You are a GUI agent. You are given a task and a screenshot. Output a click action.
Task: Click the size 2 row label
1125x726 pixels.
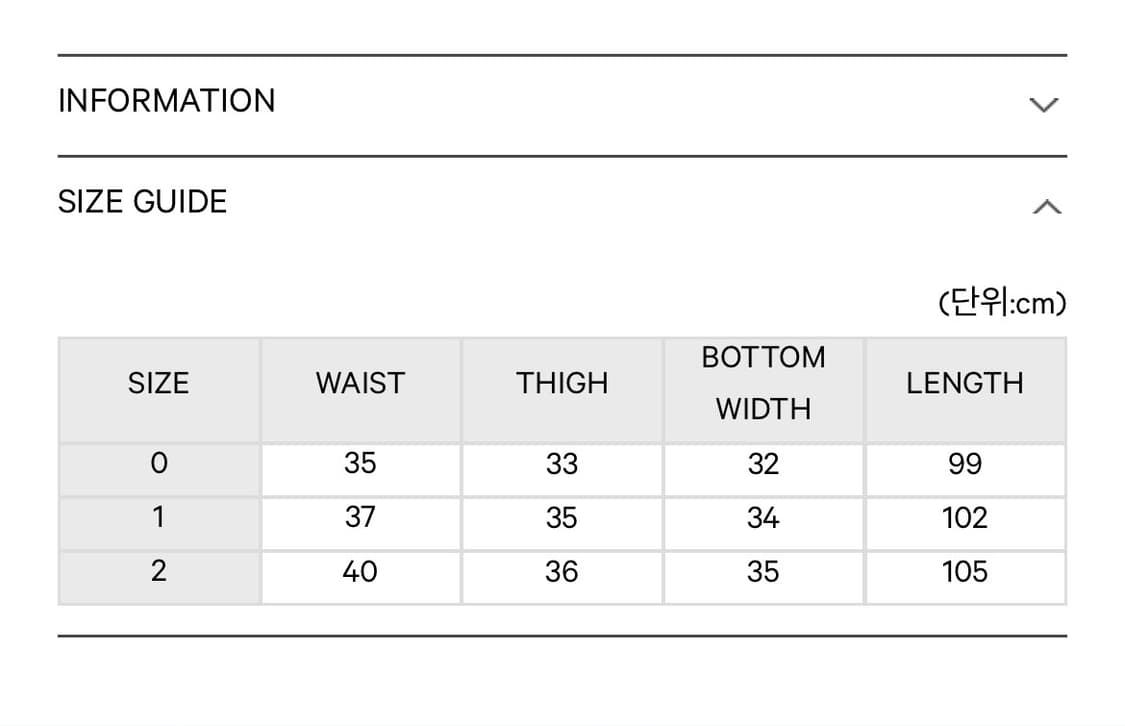[158, 572]
